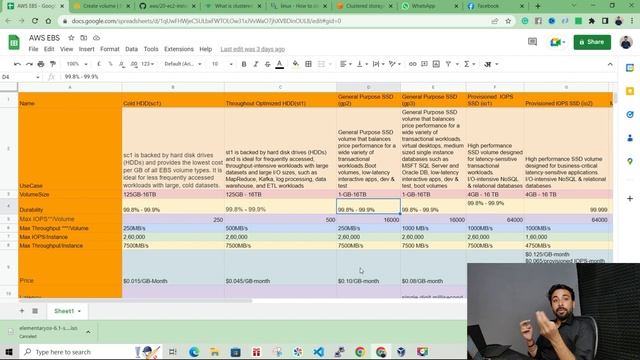This screenshot has width=640, height=360.
Task: Select the Paint format tool
Action: pos(53,64)
